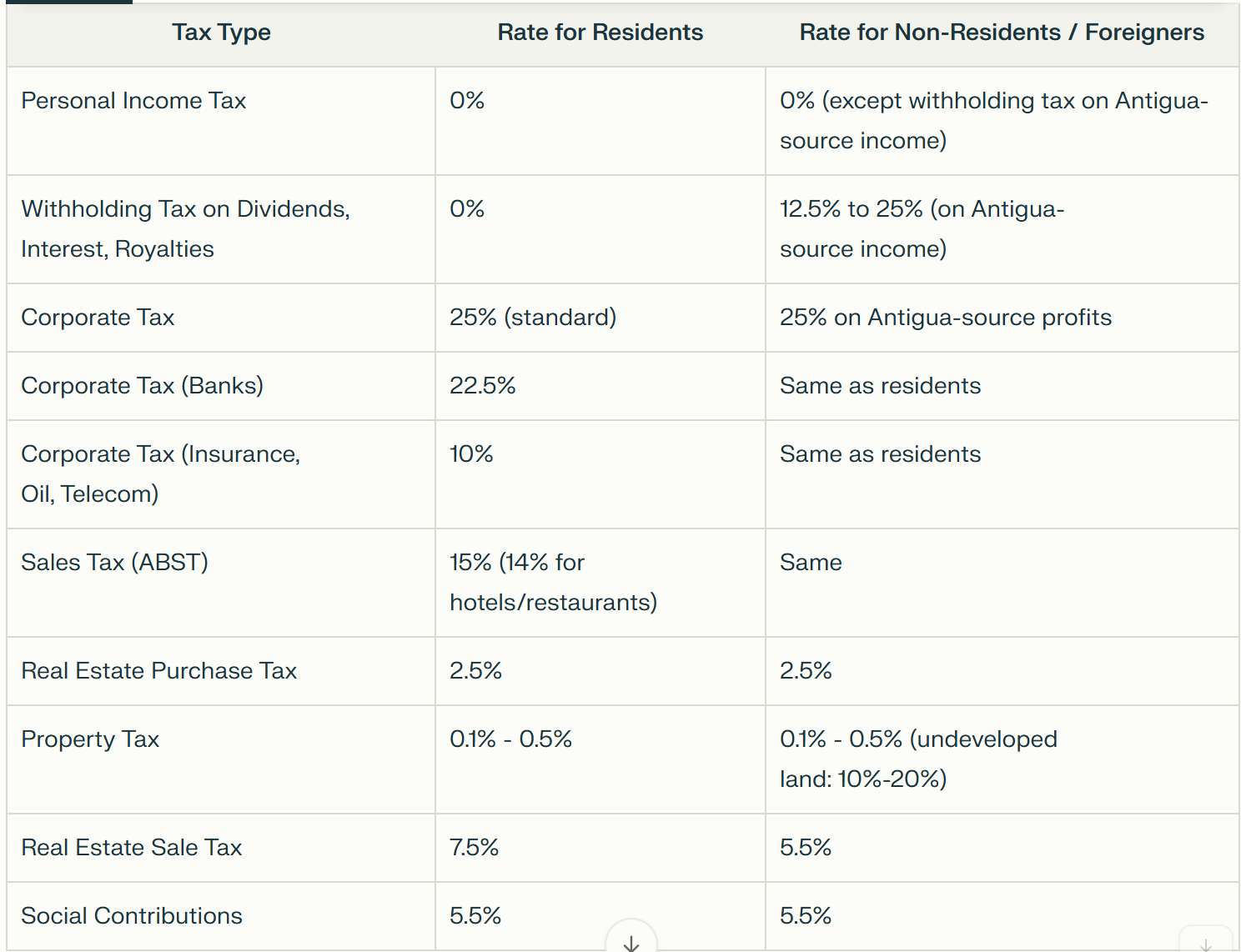Click 'Same' in the Sales Tax row
The image size is (1241, 952).
click(811, 563)
